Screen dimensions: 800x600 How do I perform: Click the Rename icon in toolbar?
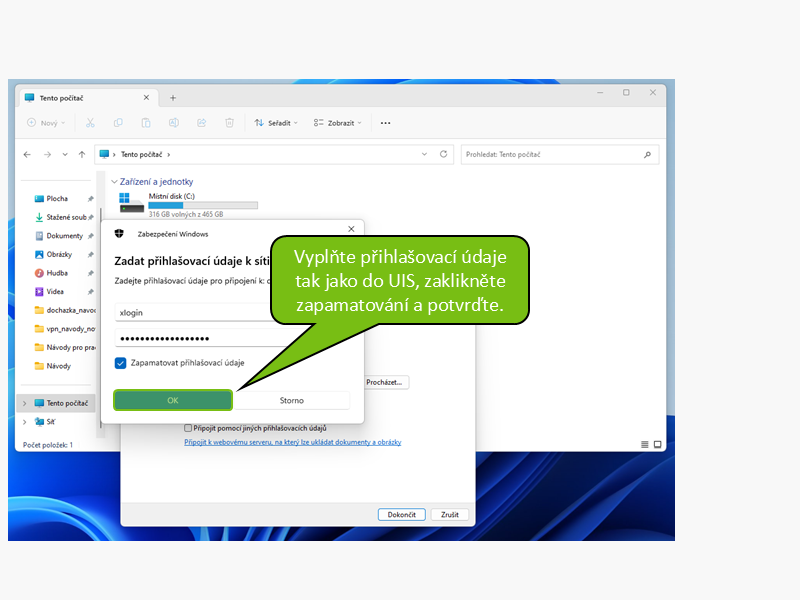click(174, 123)
